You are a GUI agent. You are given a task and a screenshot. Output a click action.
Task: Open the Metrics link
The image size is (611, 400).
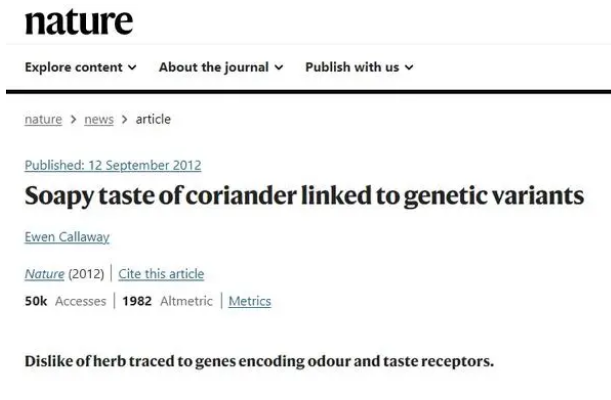(250, 301)
